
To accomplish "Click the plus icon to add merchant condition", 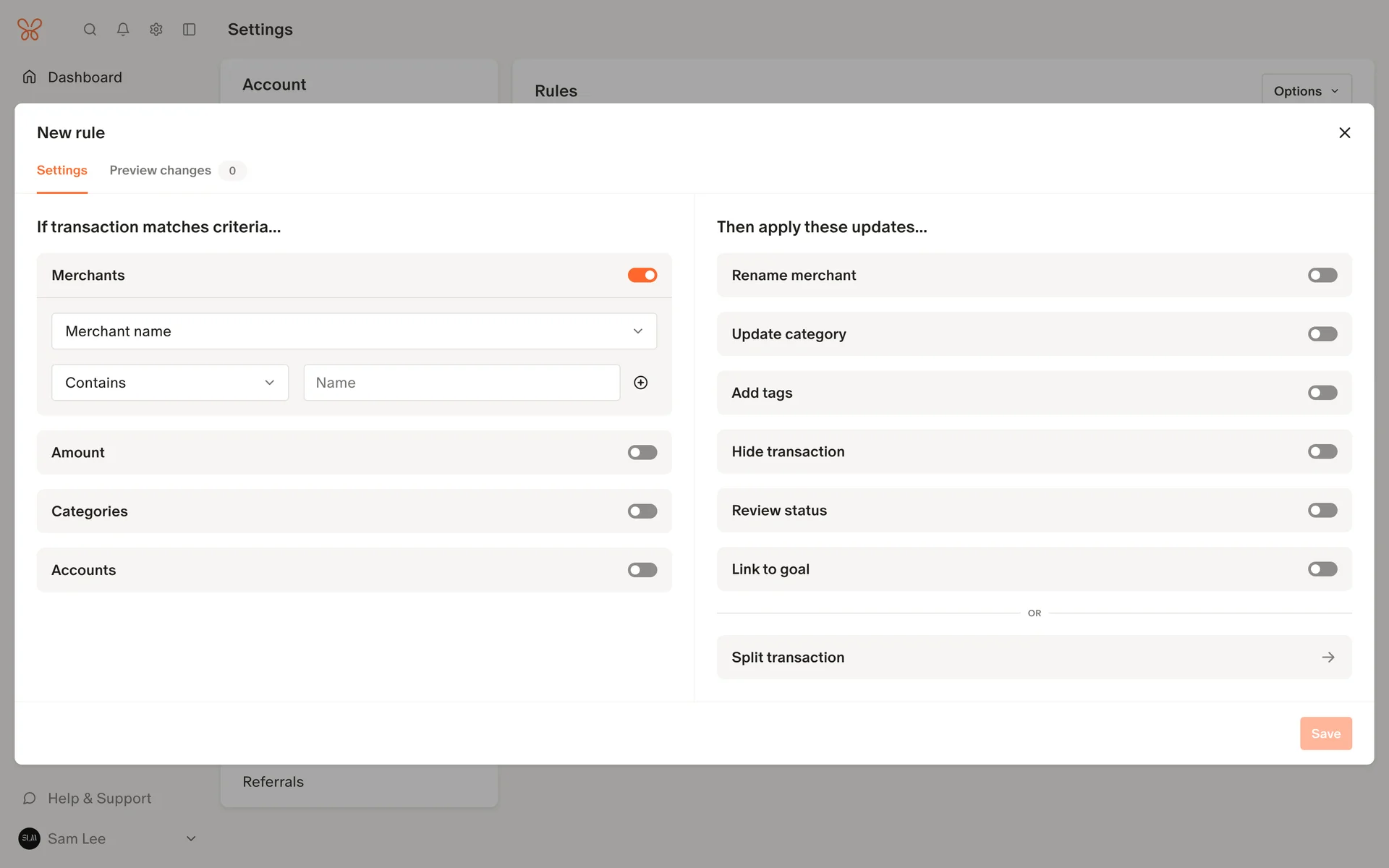I will coord(640,383).
